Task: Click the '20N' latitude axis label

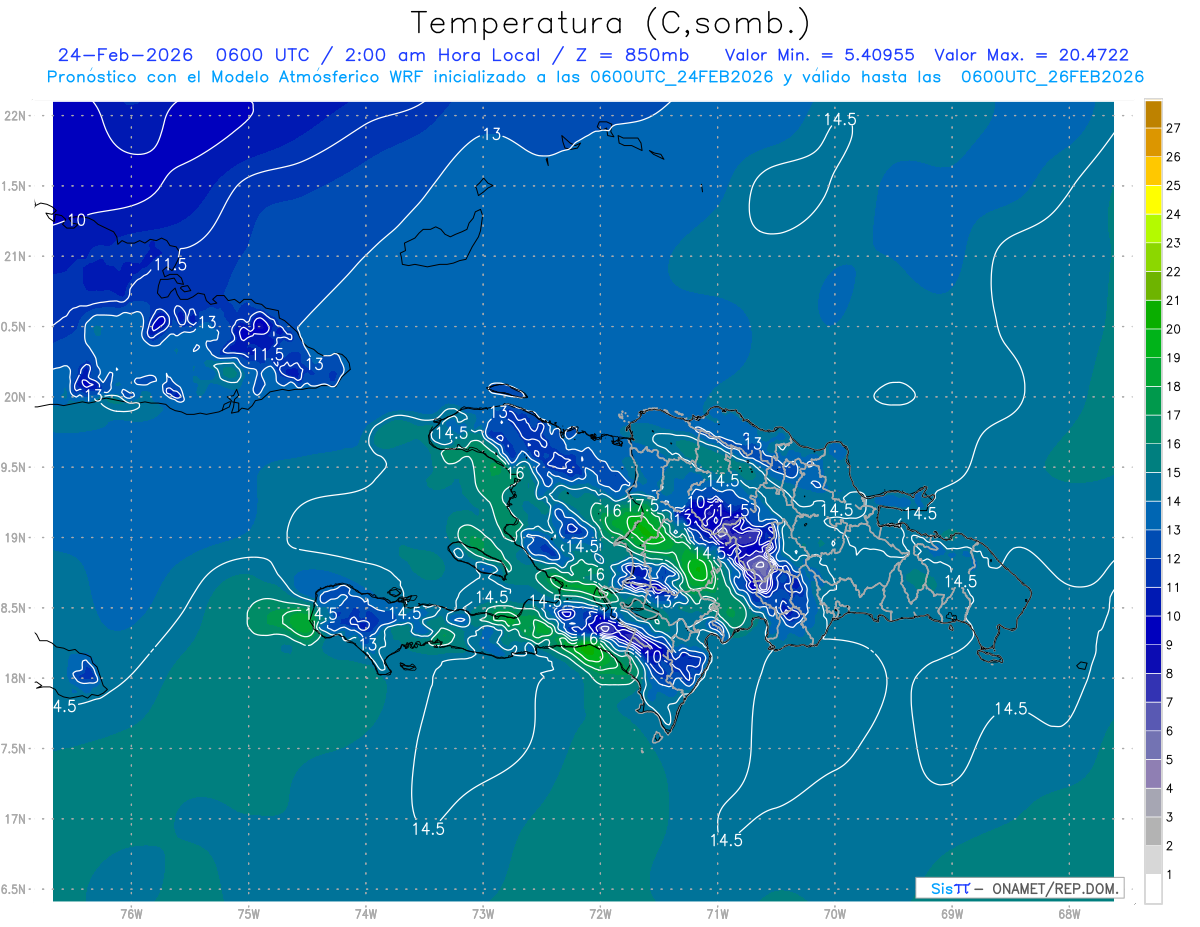Action: pos(16,397)
